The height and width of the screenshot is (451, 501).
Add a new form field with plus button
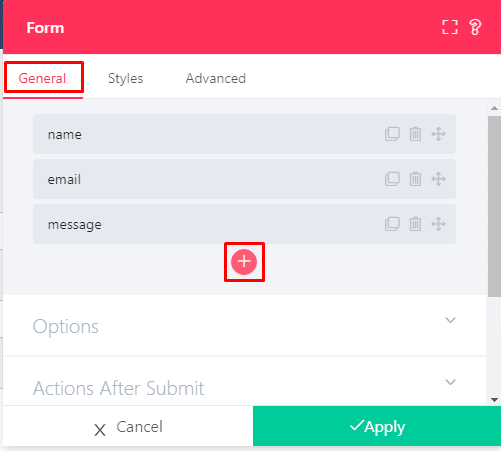(244, 262)
